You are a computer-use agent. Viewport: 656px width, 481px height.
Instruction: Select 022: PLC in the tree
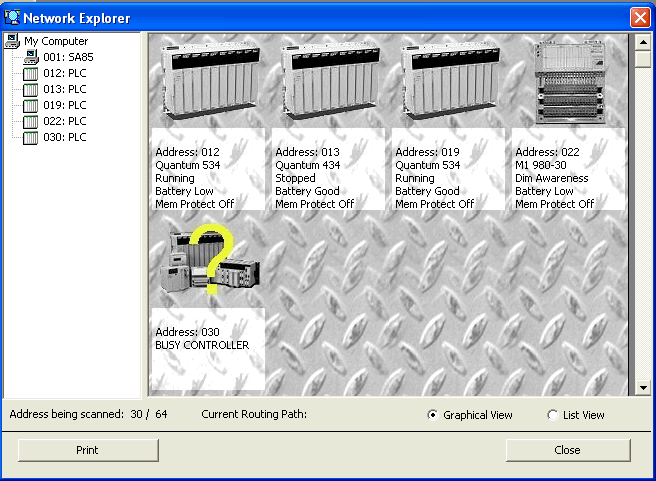tap(65, 121)
